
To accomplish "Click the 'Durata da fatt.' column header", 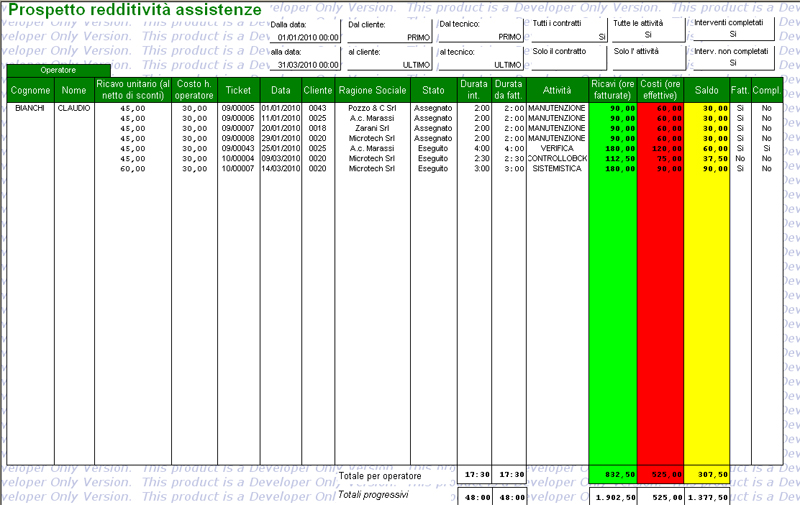I will pos(509,90).
